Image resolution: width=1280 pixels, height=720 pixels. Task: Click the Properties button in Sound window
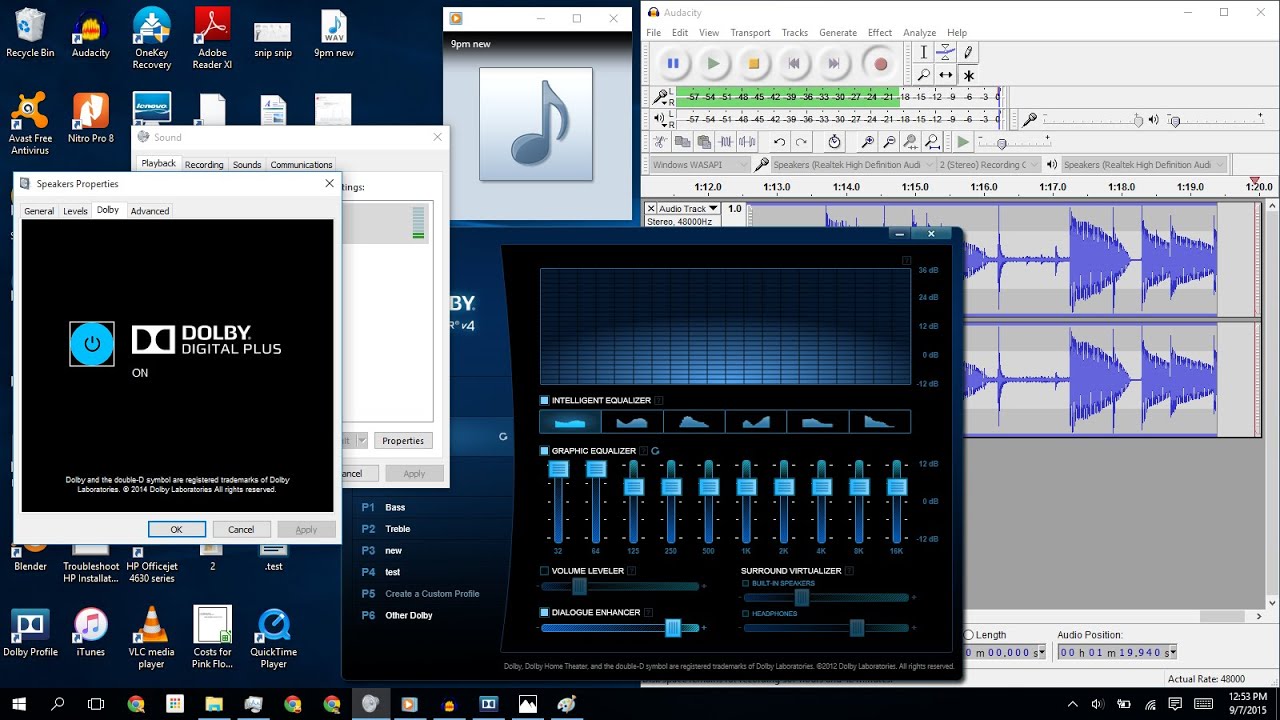point(403,441)
